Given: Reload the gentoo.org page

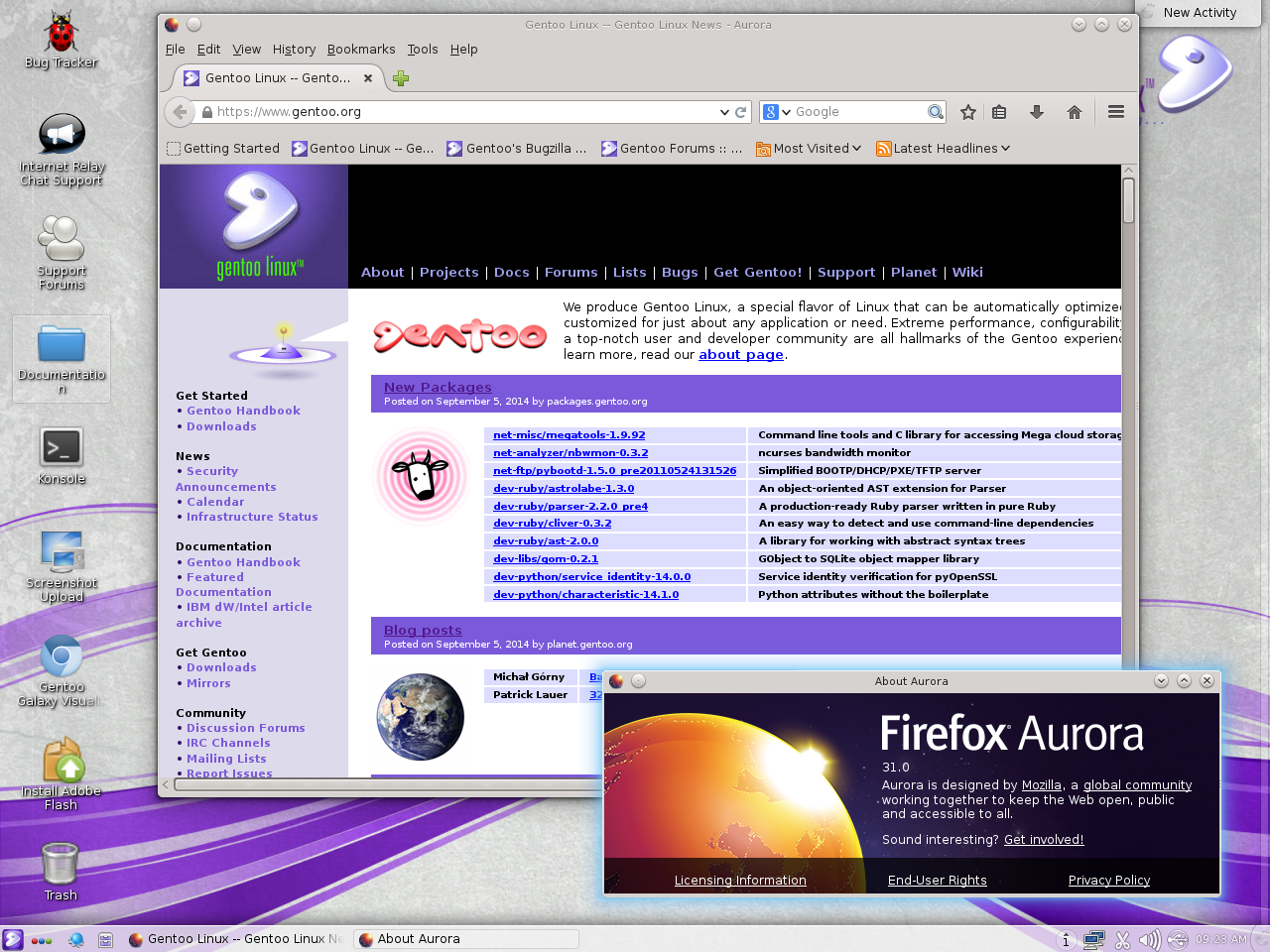Looking at the screenshot, I should [x=740, y=112].
